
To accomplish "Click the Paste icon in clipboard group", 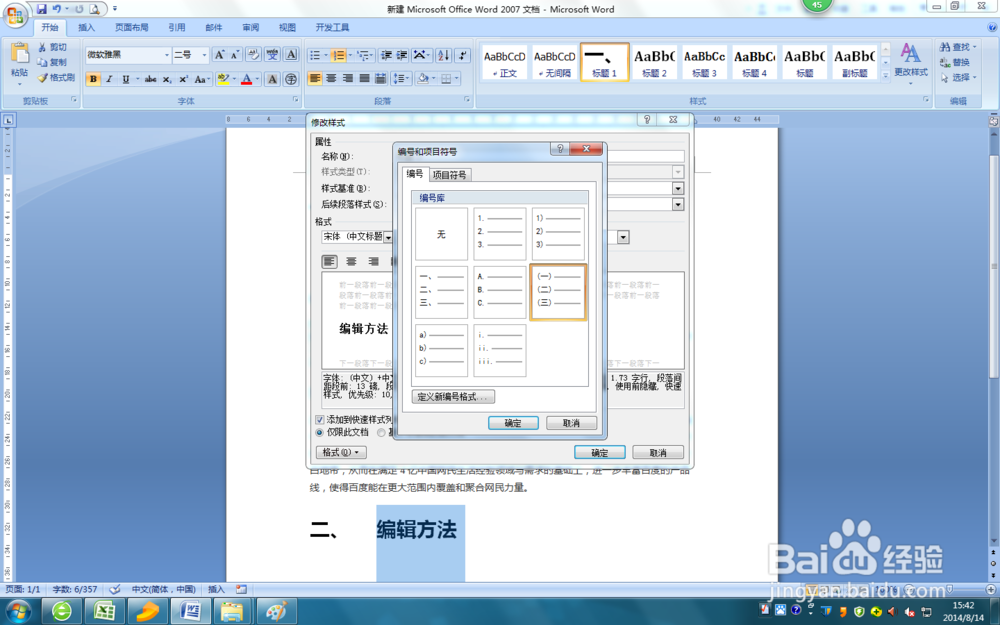I will coord(19,54).
